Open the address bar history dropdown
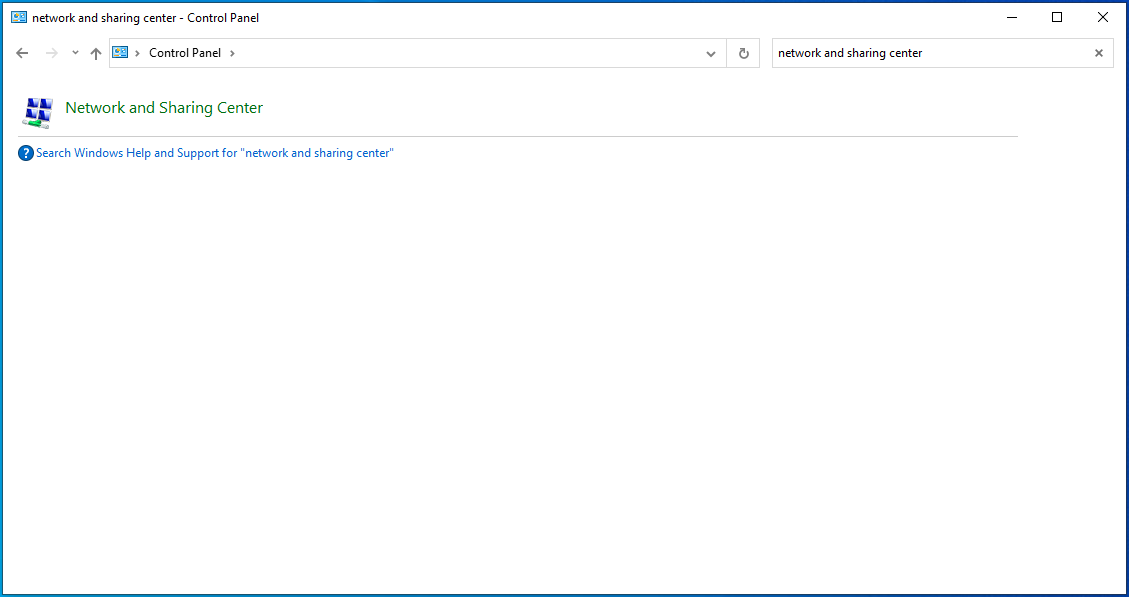This screenshot has width=1129, height=597. click(710, 52)
